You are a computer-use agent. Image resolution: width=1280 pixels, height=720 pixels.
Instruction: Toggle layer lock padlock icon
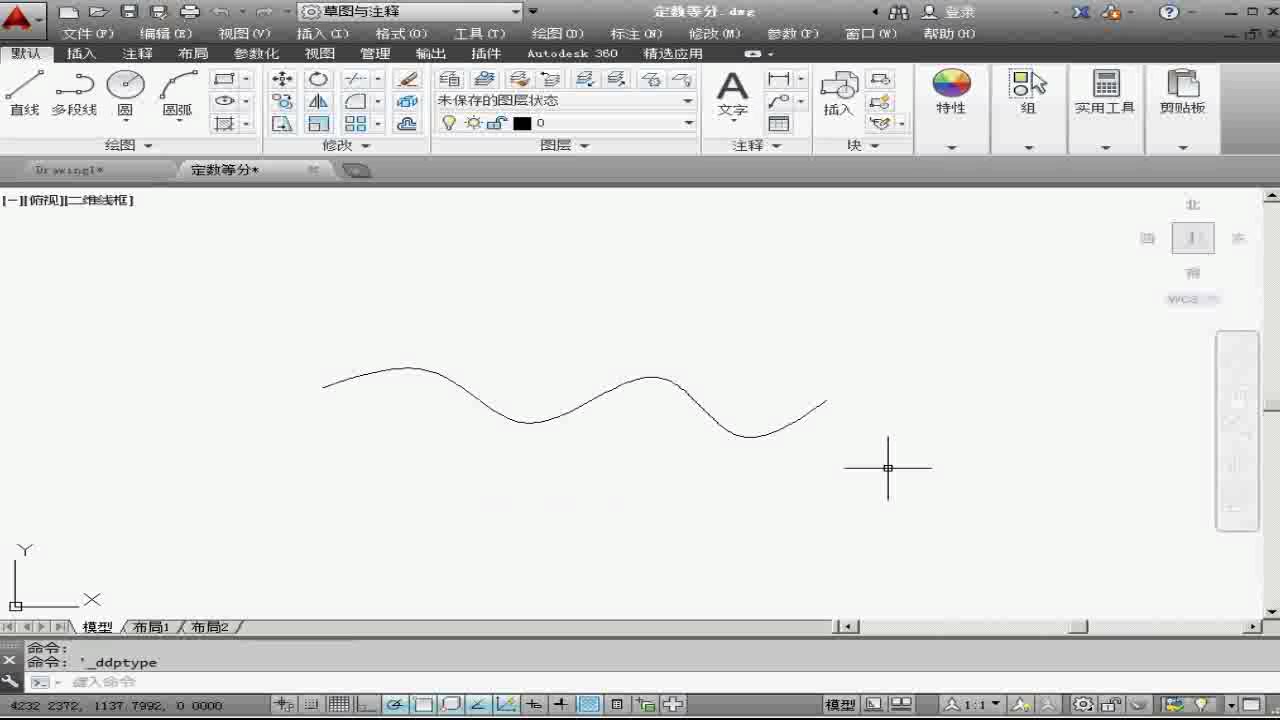coord(496,123)
